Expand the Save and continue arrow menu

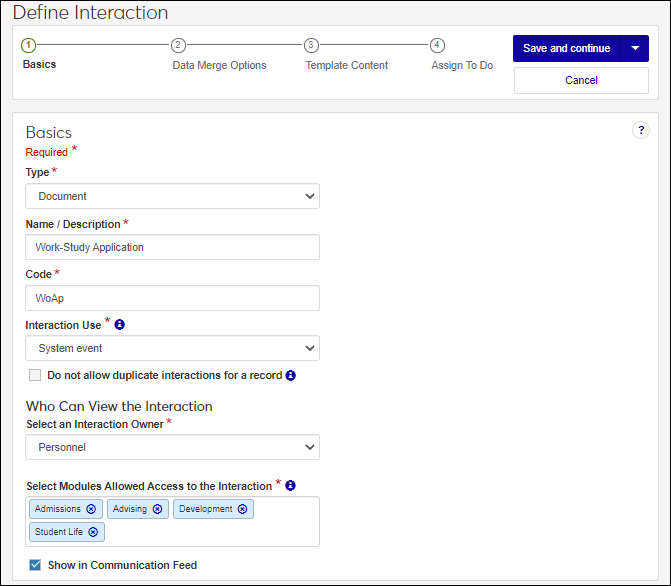pos(635,48)
